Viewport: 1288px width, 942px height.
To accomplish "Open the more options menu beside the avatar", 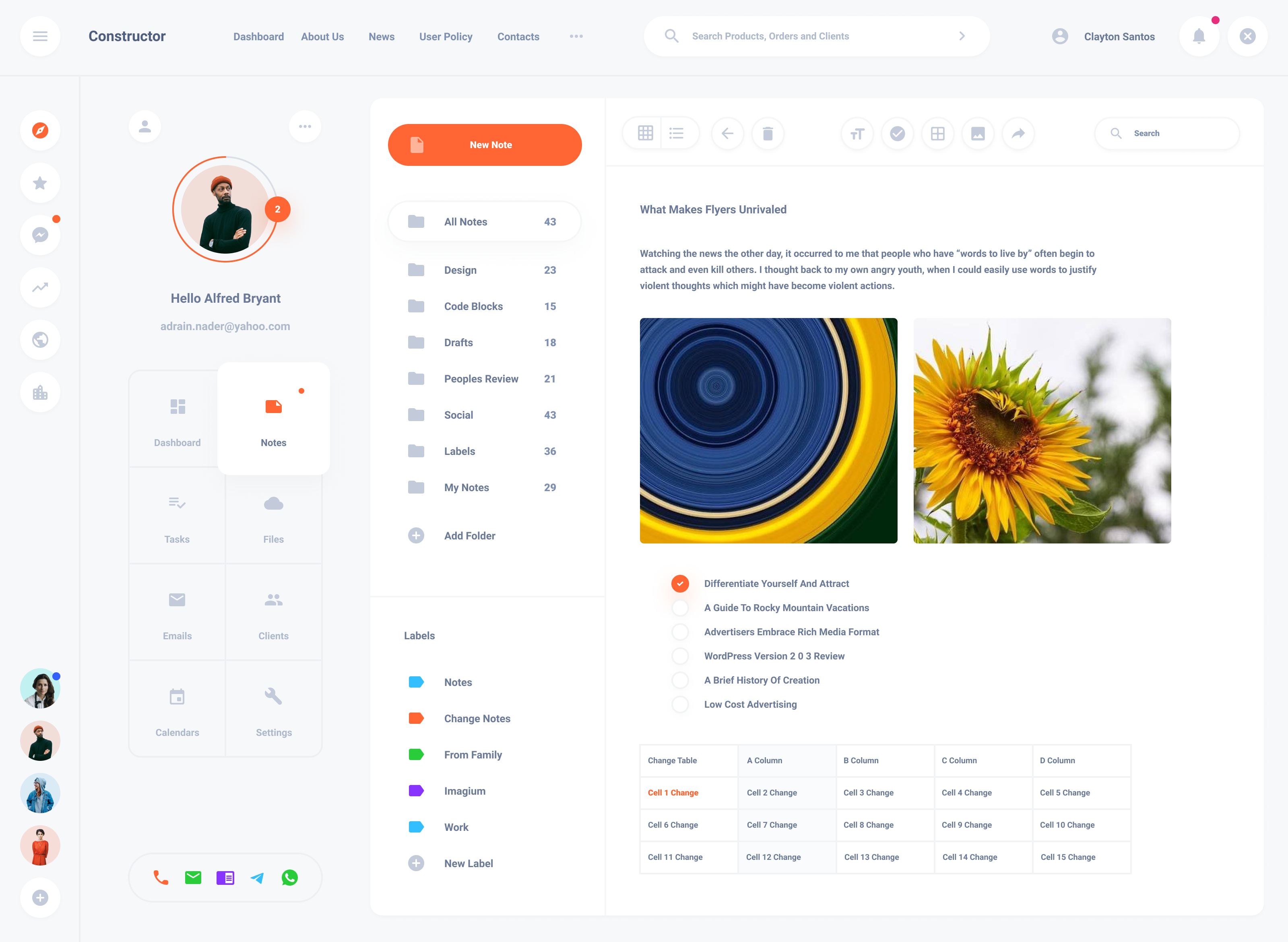I will coord(305,126).
